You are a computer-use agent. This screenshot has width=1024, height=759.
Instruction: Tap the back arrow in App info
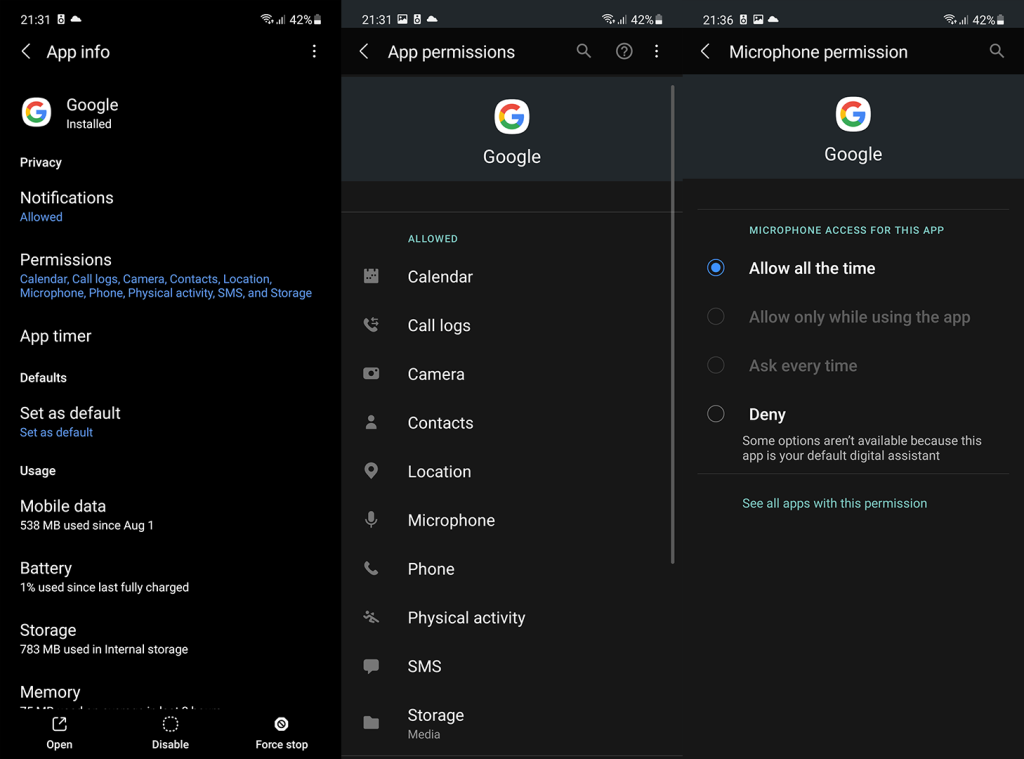click(26, 52)
